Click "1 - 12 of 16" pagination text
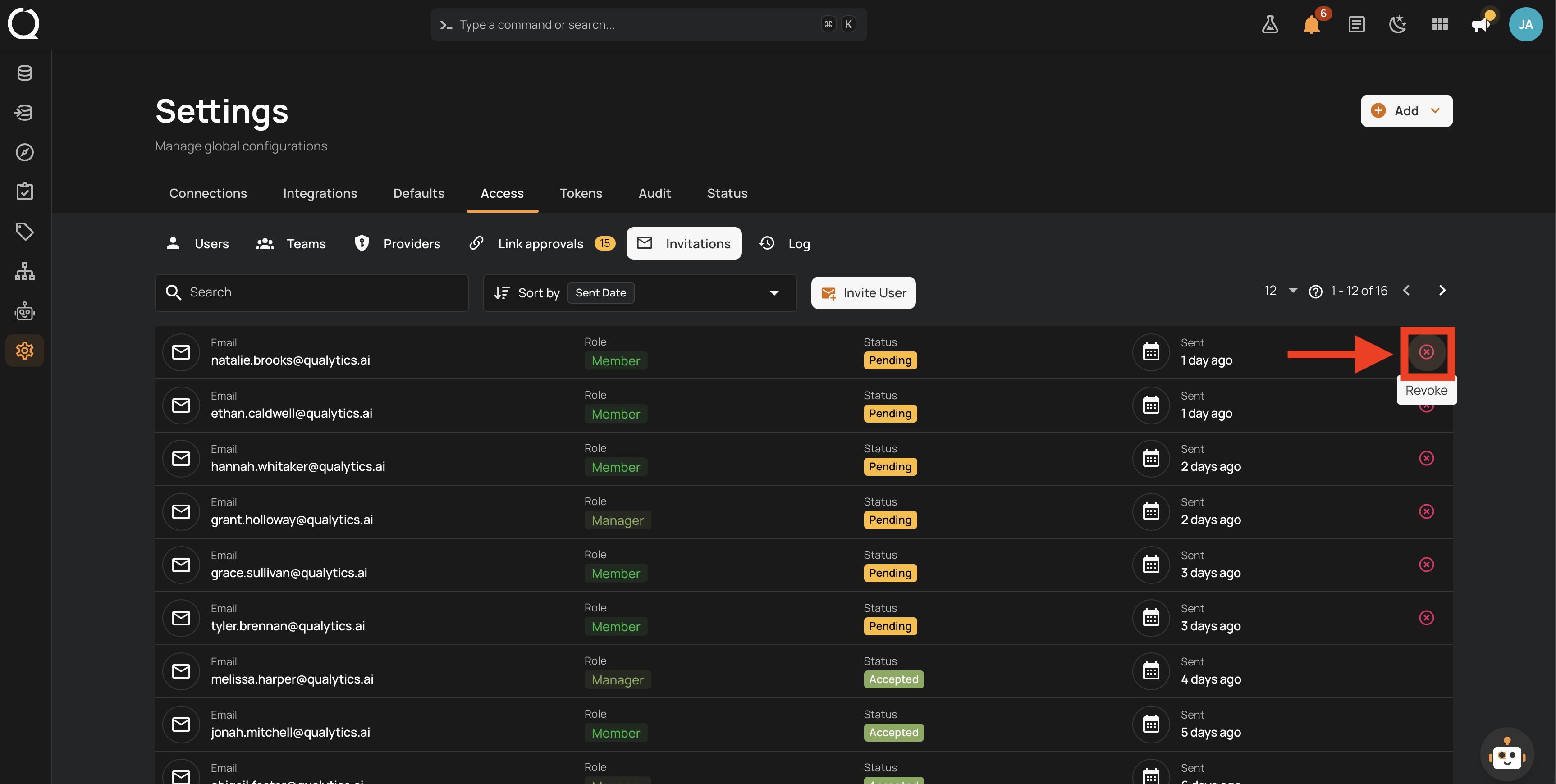1556x784 pixels. tap(1359, 291)
